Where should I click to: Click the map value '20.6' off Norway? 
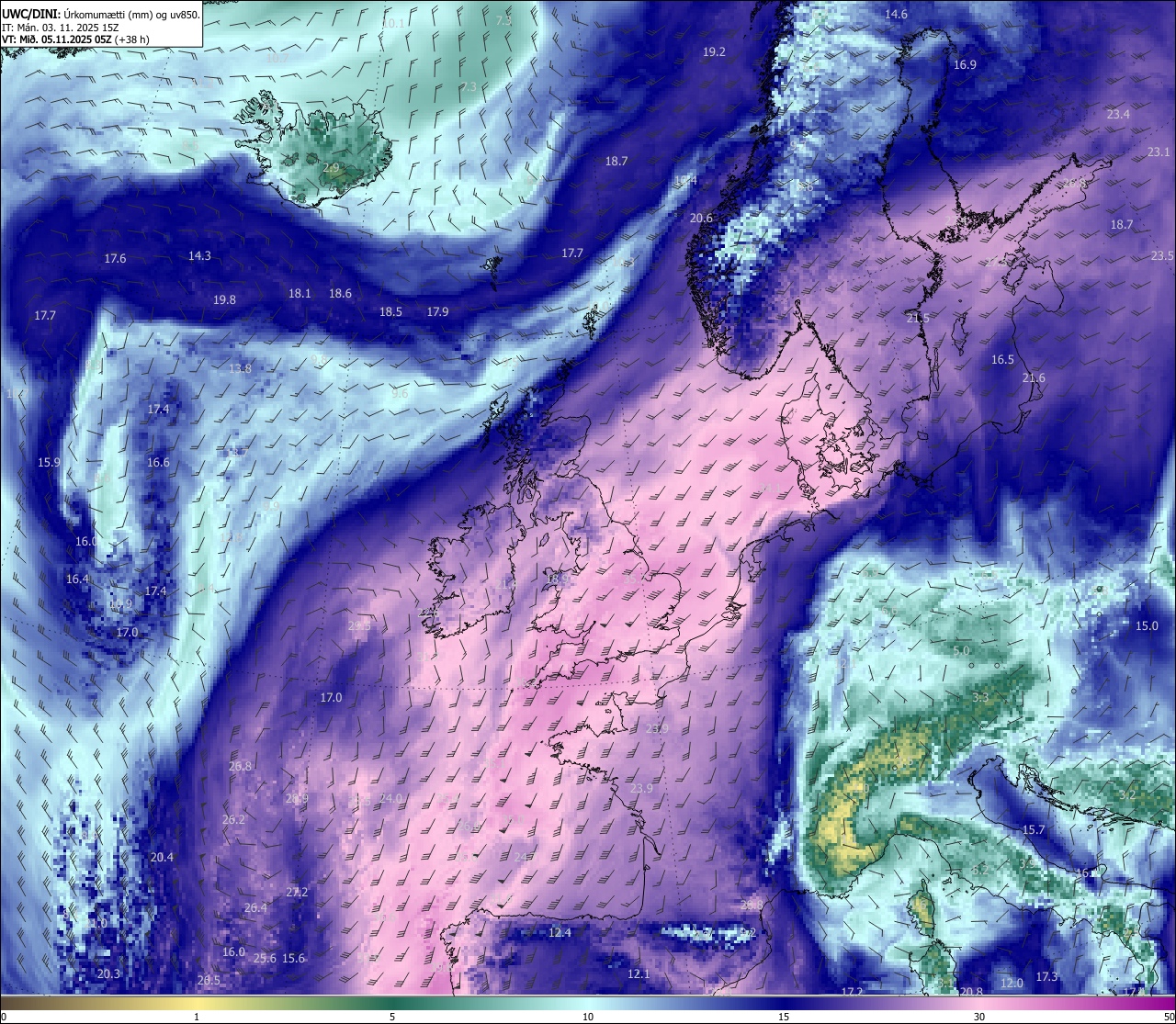[701, 219]
